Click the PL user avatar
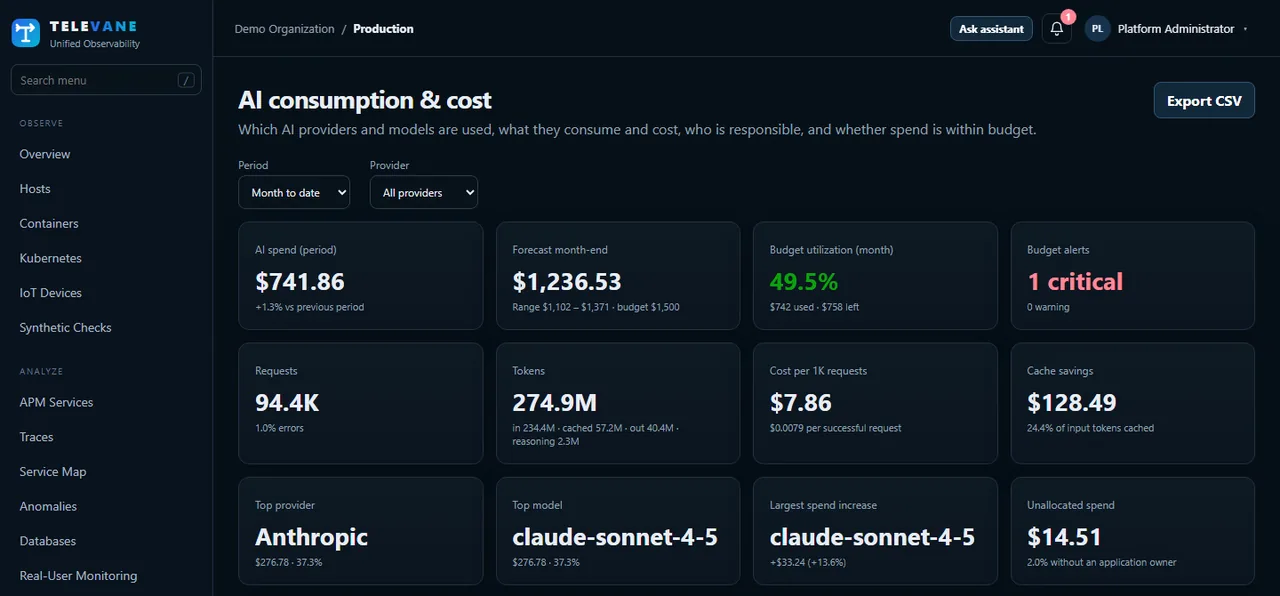Image resolution: width=1280 pixels, height=596 pixels. 1097,29
